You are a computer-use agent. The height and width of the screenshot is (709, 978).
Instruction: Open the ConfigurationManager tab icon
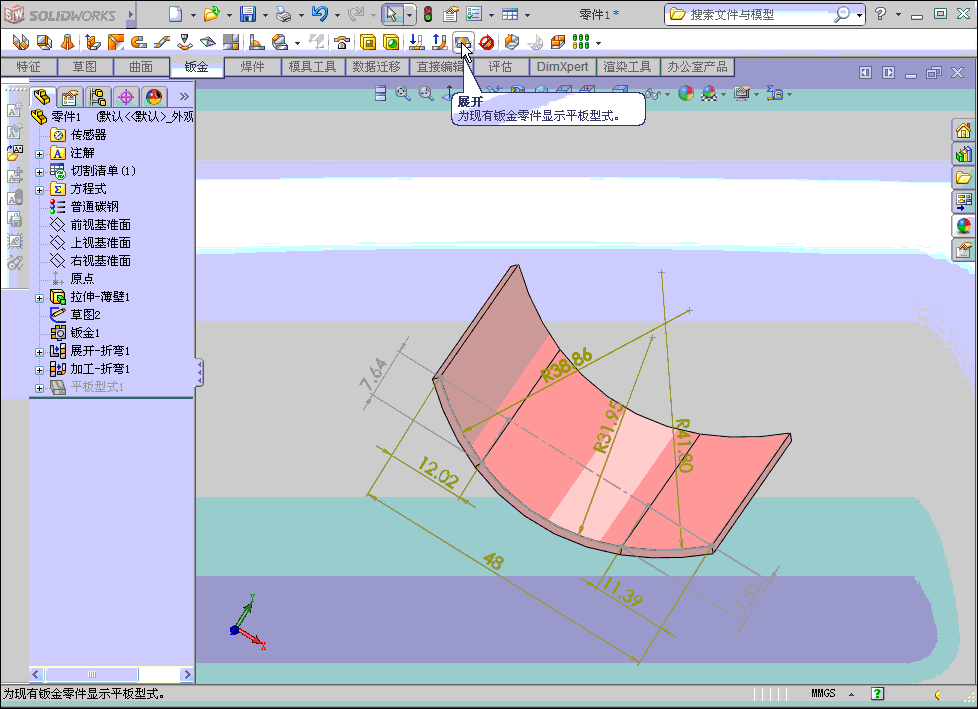tap(98, 97)
